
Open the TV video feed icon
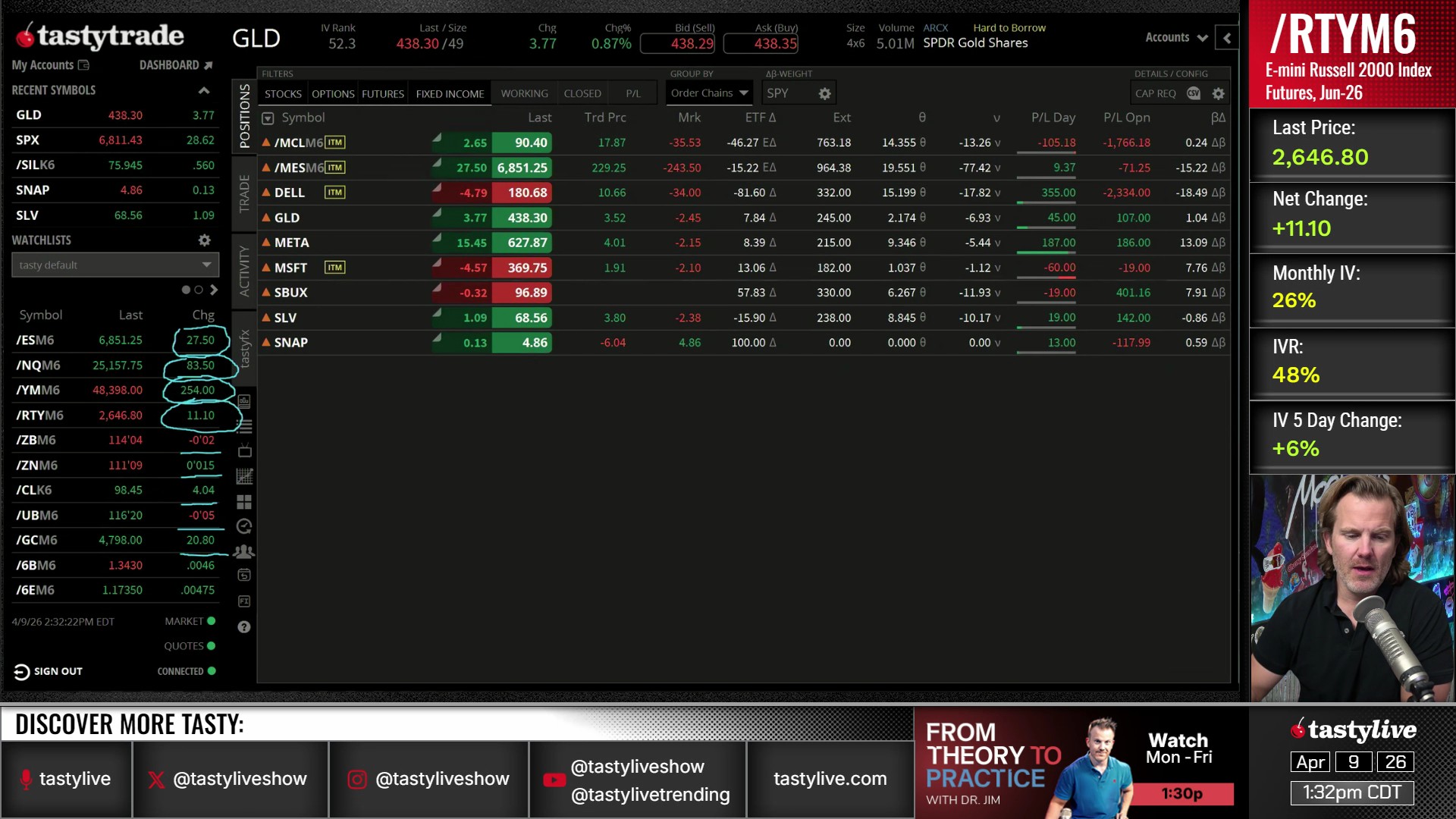(x=244, y=451)
